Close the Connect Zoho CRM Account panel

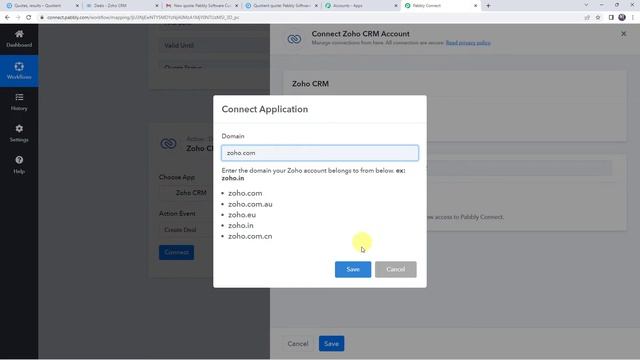pyautogui.click(x=623, y=34)
